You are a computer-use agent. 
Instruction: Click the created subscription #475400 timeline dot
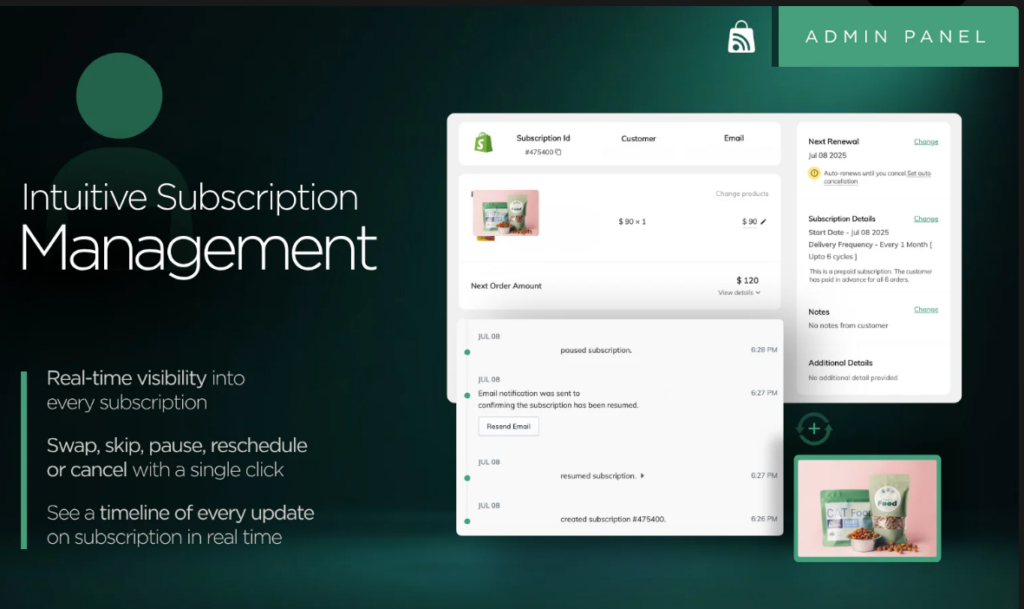click(467, 522)
